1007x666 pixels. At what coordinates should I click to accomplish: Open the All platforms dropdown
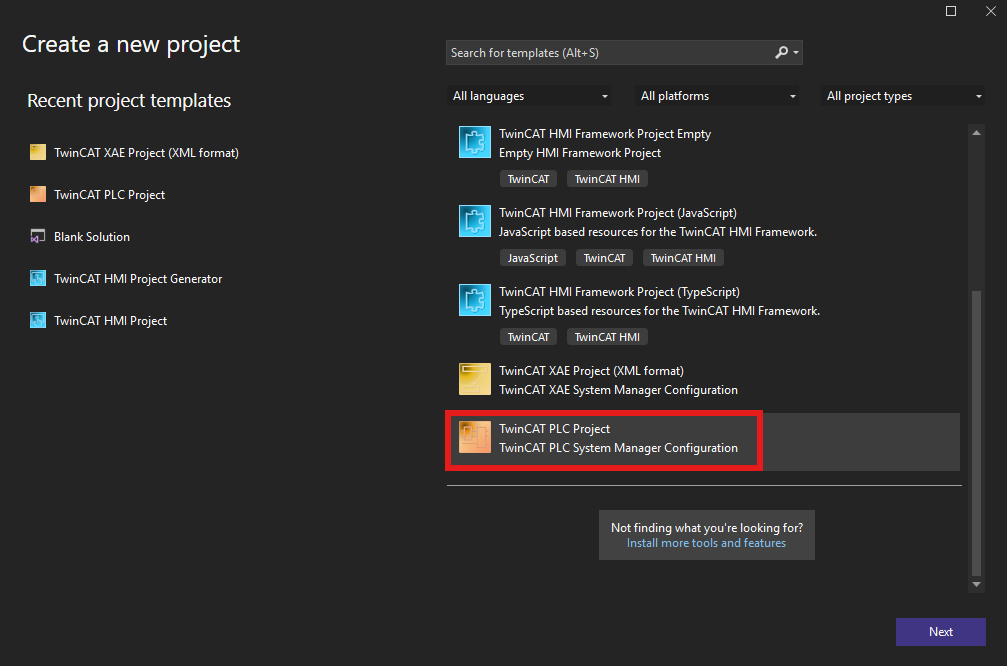(717, 96)
